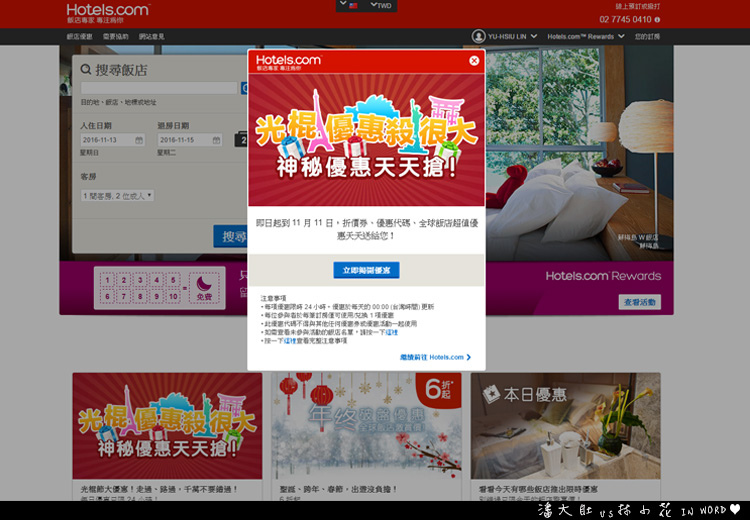Click the free night moon stamp icon
The height and width of the screenshot is (520, 750).
[x=204, y=288]
